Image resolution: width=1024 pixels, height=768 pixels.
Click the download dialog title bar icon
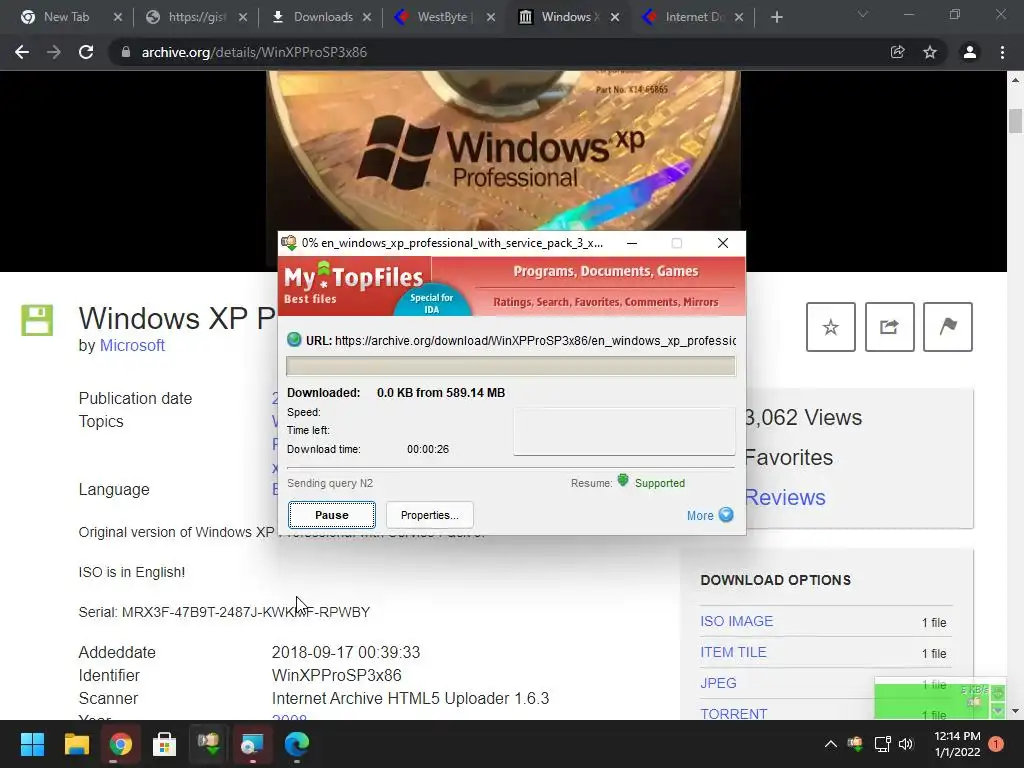click(289, 243)
